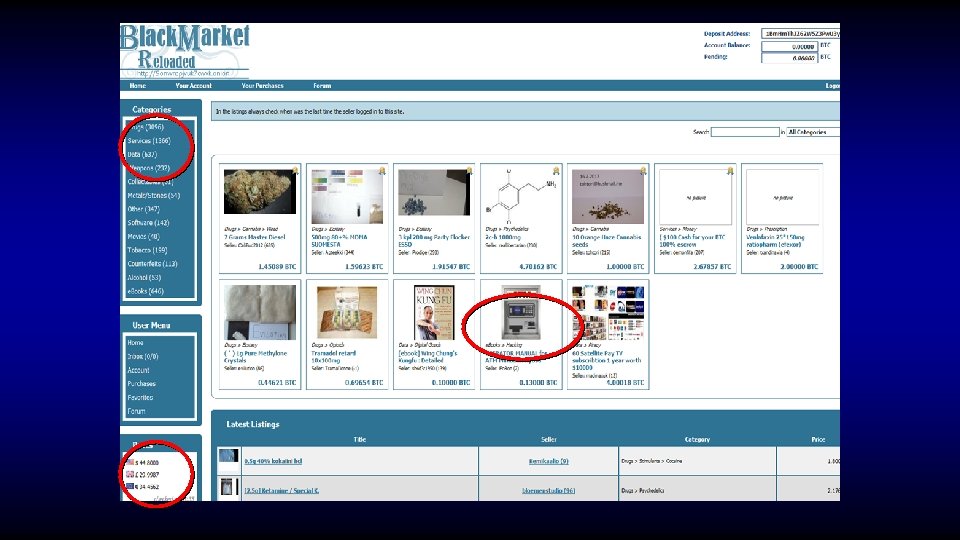Open Your Account in the top navigation
Screen dimensions: 960x540
click(193, 86)
